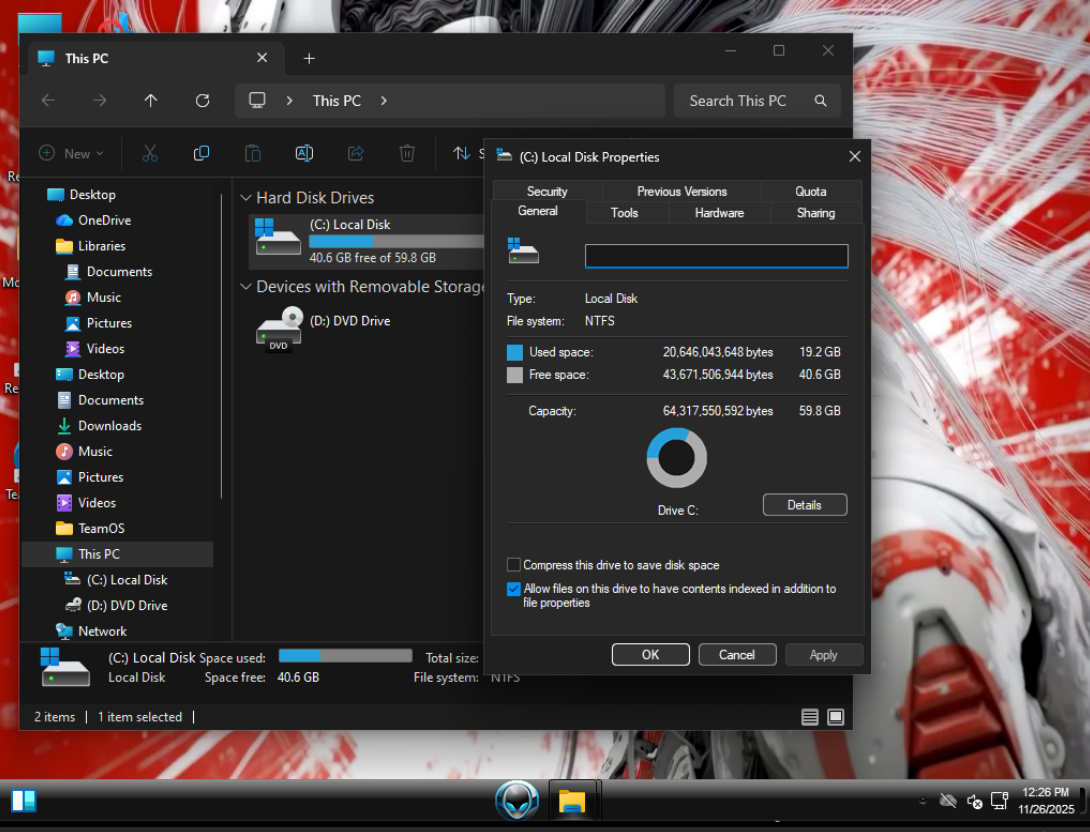
Task: Click the Rename icon in toolbar
Action: (304, 153)
